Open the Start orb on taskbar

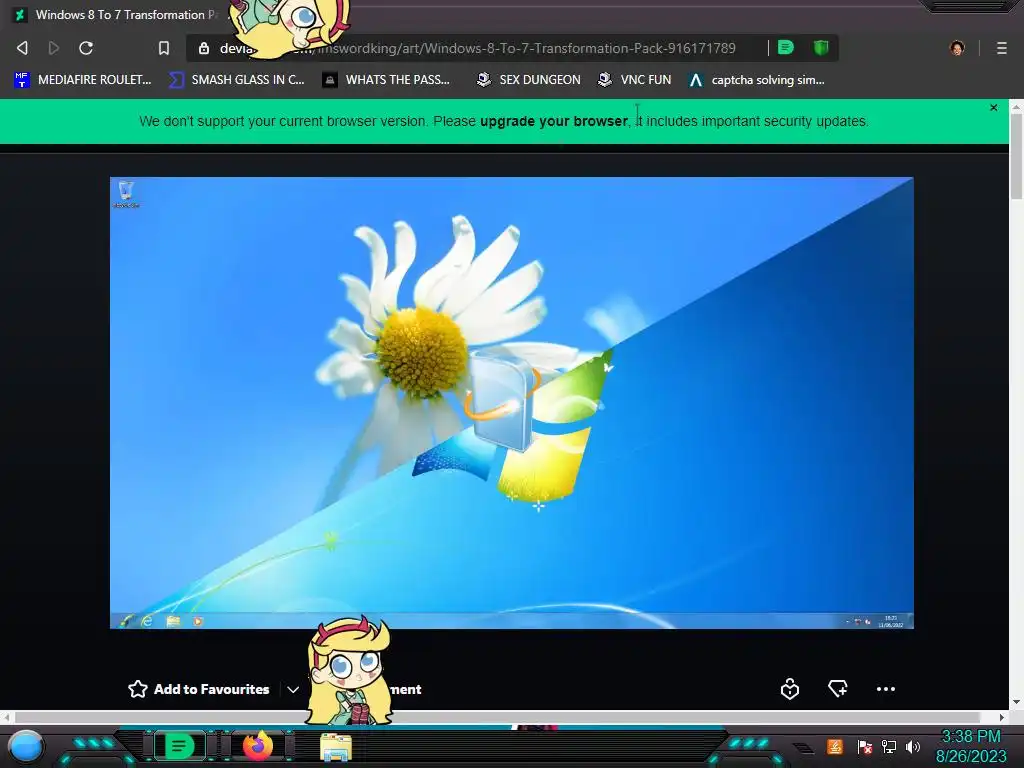(x=27, y=746)
